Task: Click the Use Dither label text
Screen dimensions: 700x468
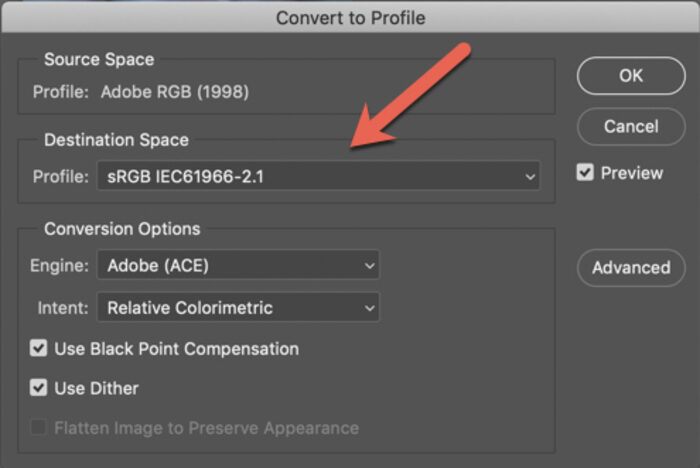Action: [96, 388]
